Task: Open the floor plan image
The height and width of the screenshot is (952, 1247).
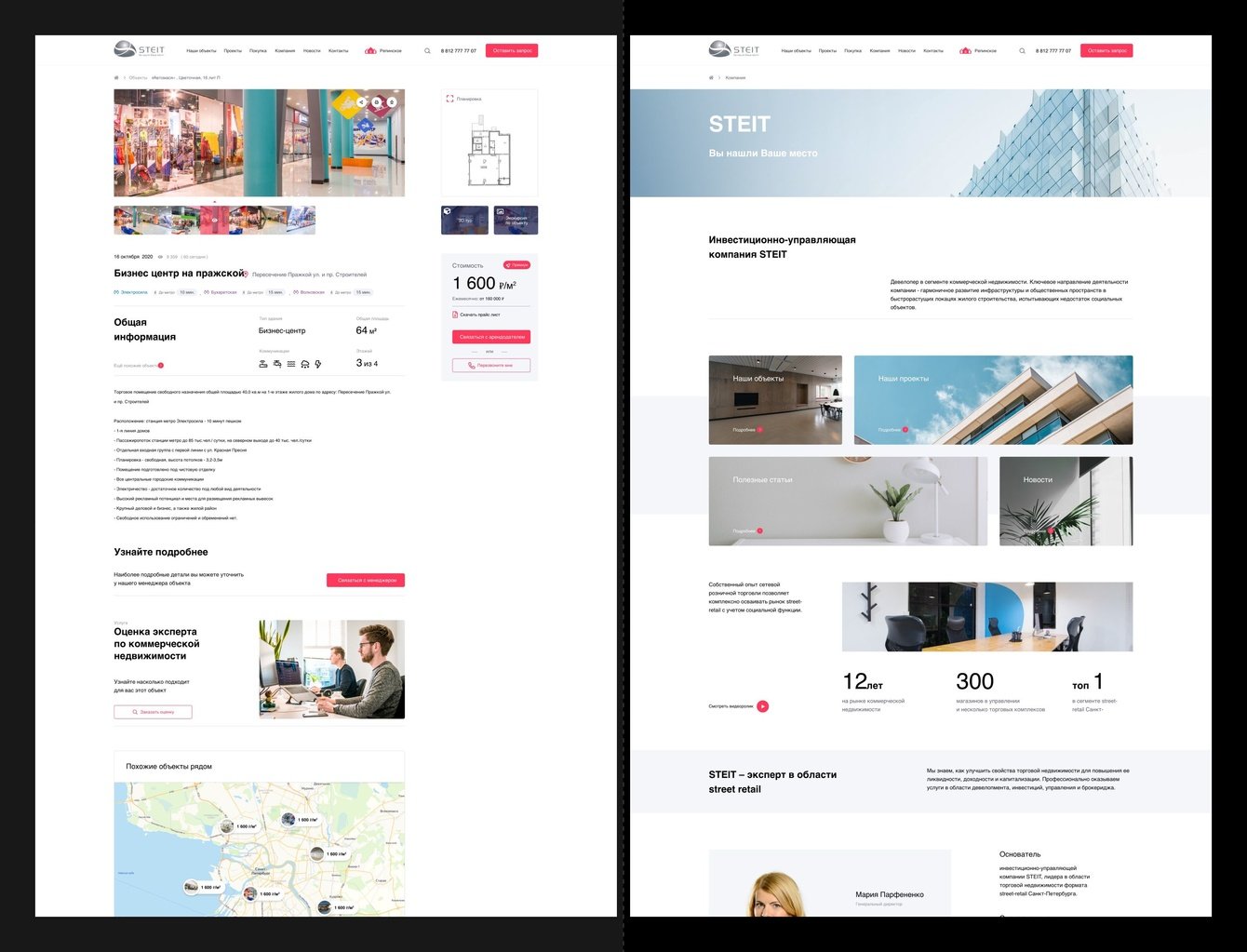Action: pyautogui.click(x=489, y=149)
